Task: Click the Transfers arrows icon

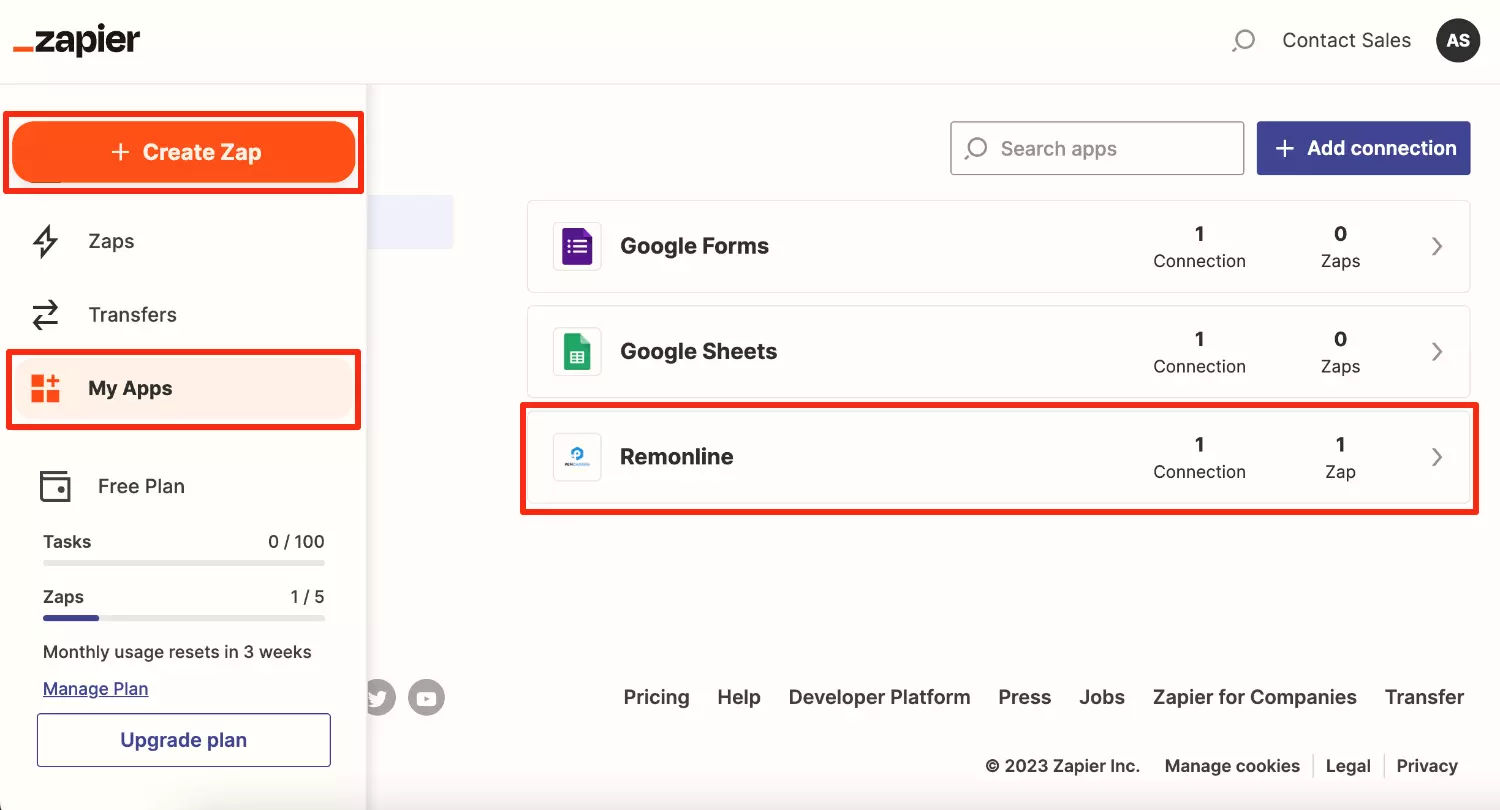Action: click(x=46, y=315)
